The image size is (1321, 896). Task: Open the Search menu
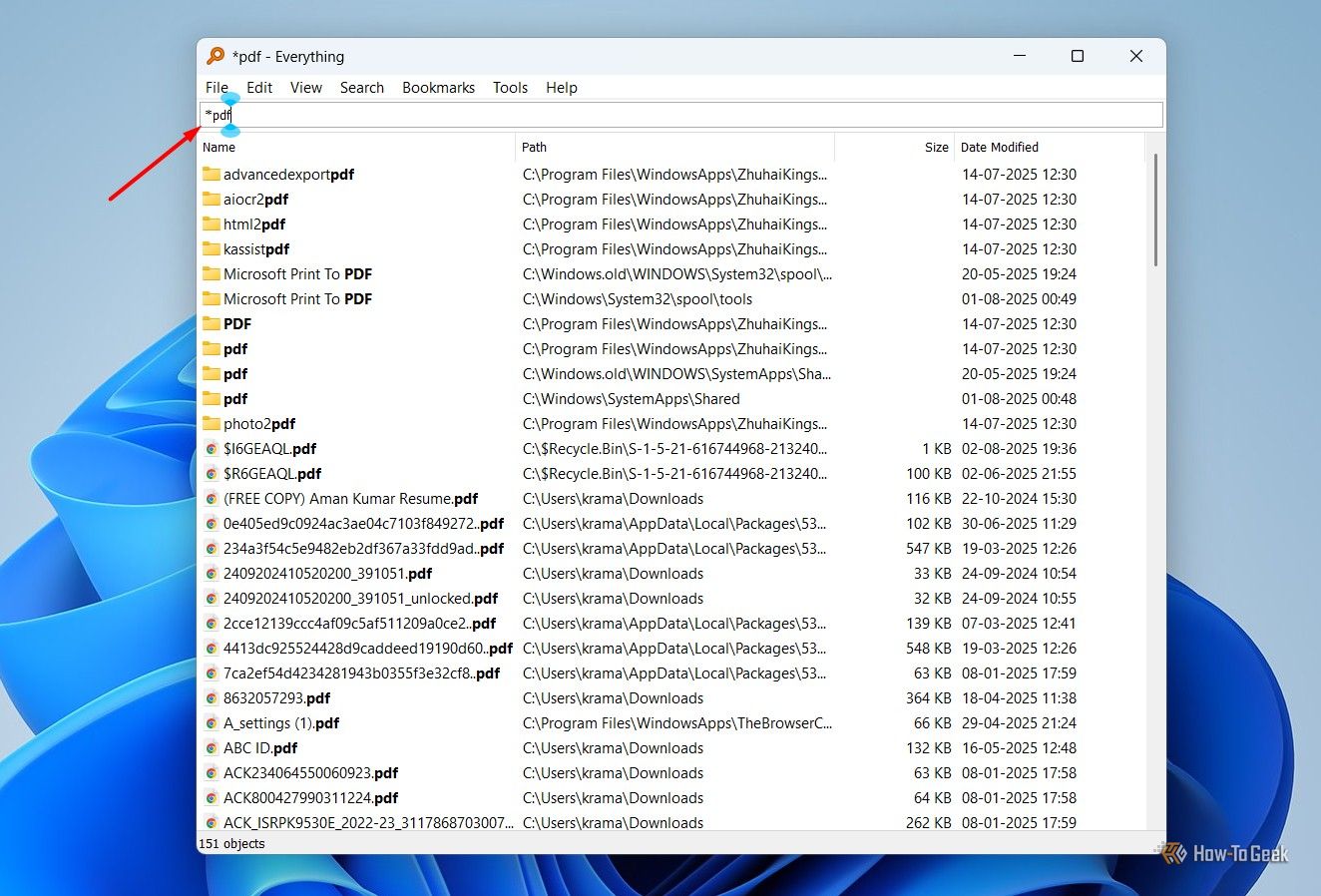[362, 88]
